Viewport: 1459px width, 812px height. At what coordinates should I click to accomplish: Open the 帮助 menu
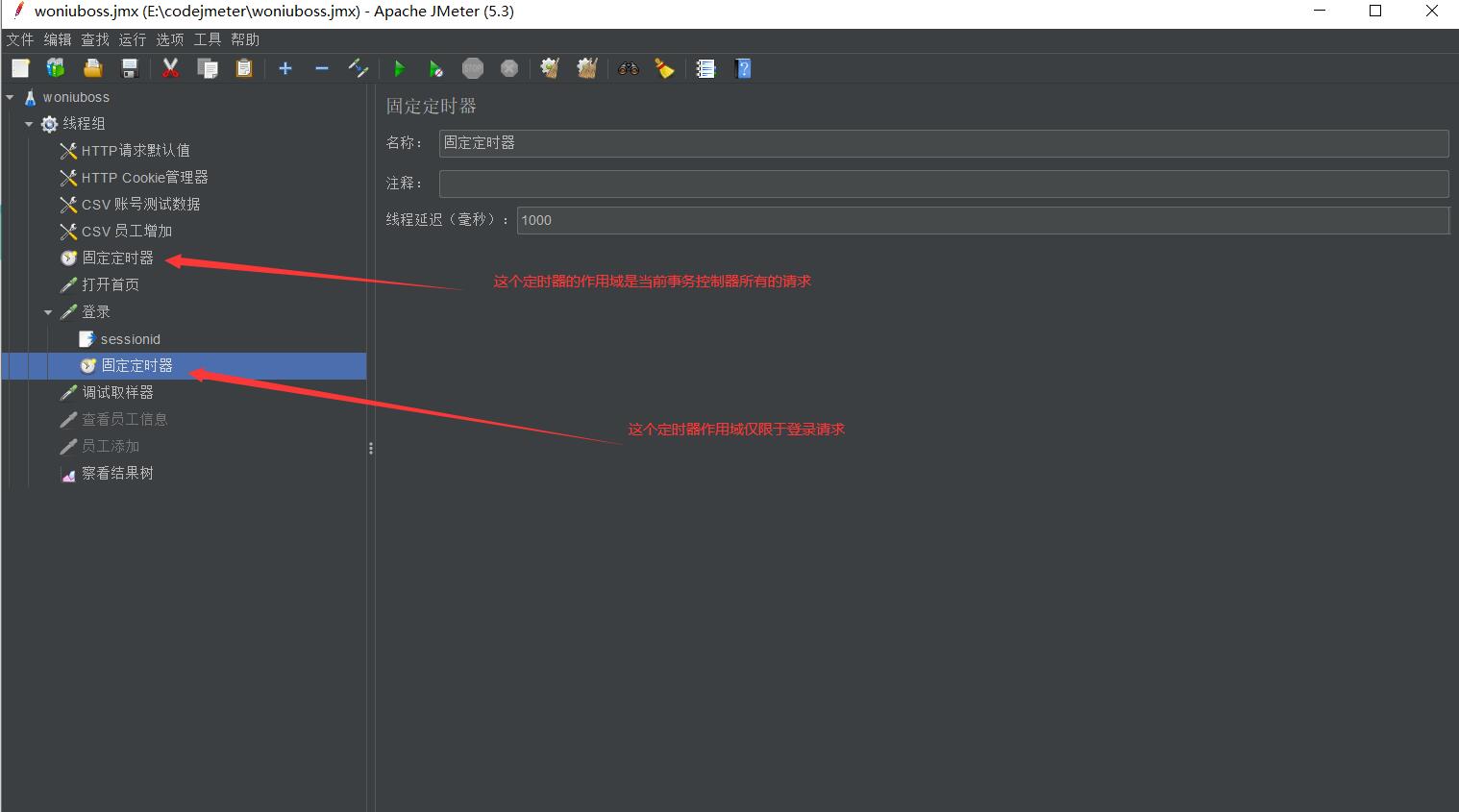(245, 39)
